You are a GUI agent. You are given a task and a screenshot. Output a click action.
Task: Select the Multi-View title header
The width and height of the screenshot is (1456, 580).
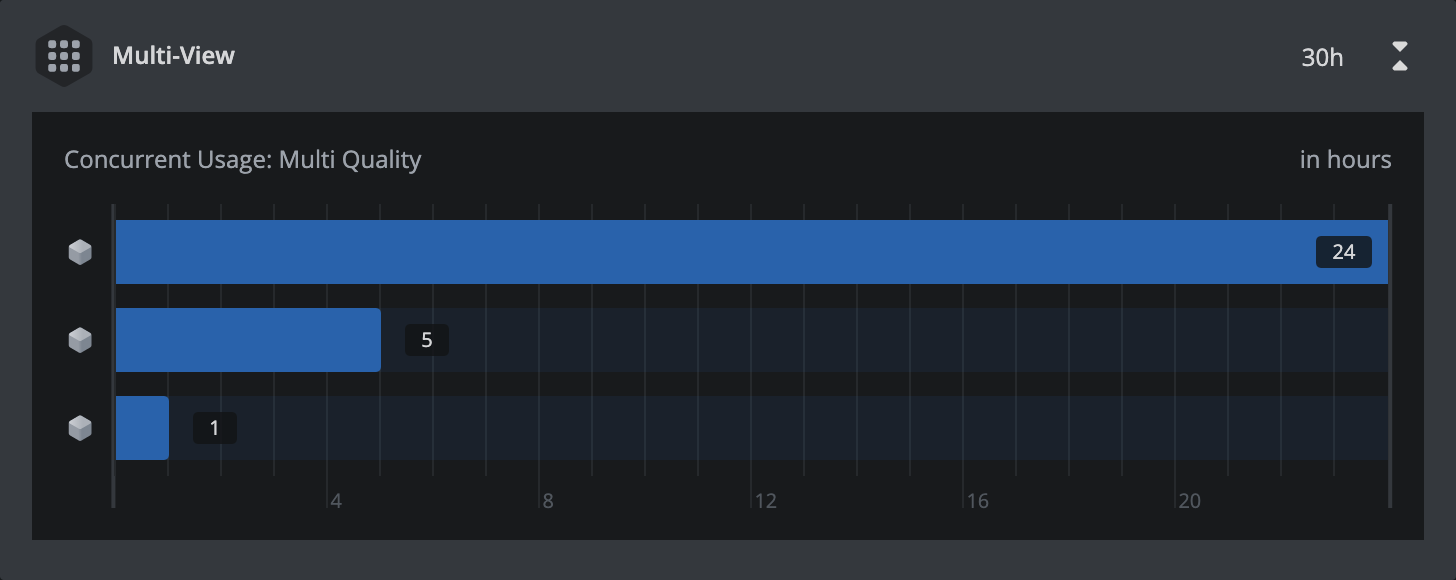(172, 57)
